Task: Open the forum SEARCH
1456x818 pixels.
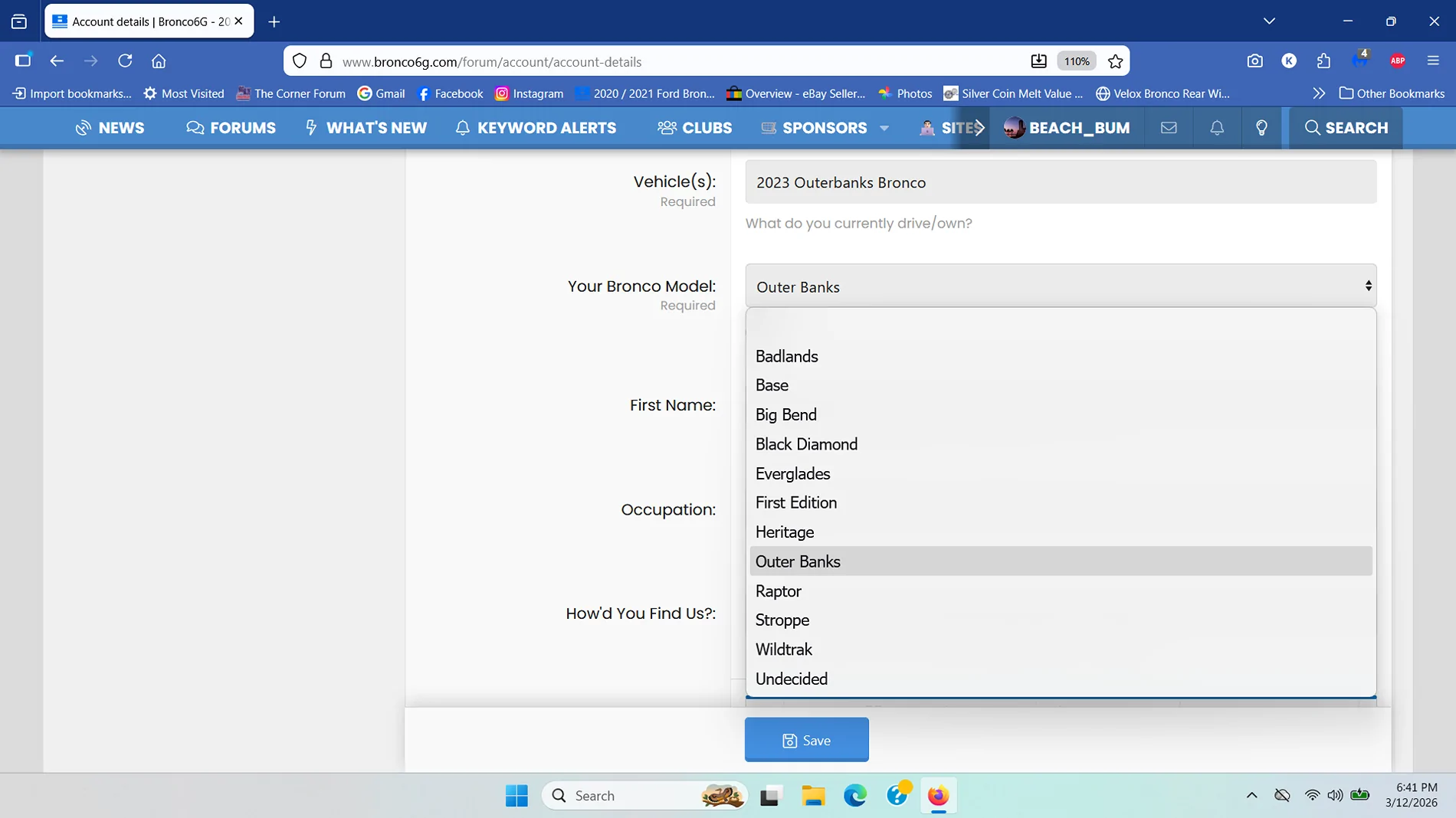Action: tap(1346, 128)
